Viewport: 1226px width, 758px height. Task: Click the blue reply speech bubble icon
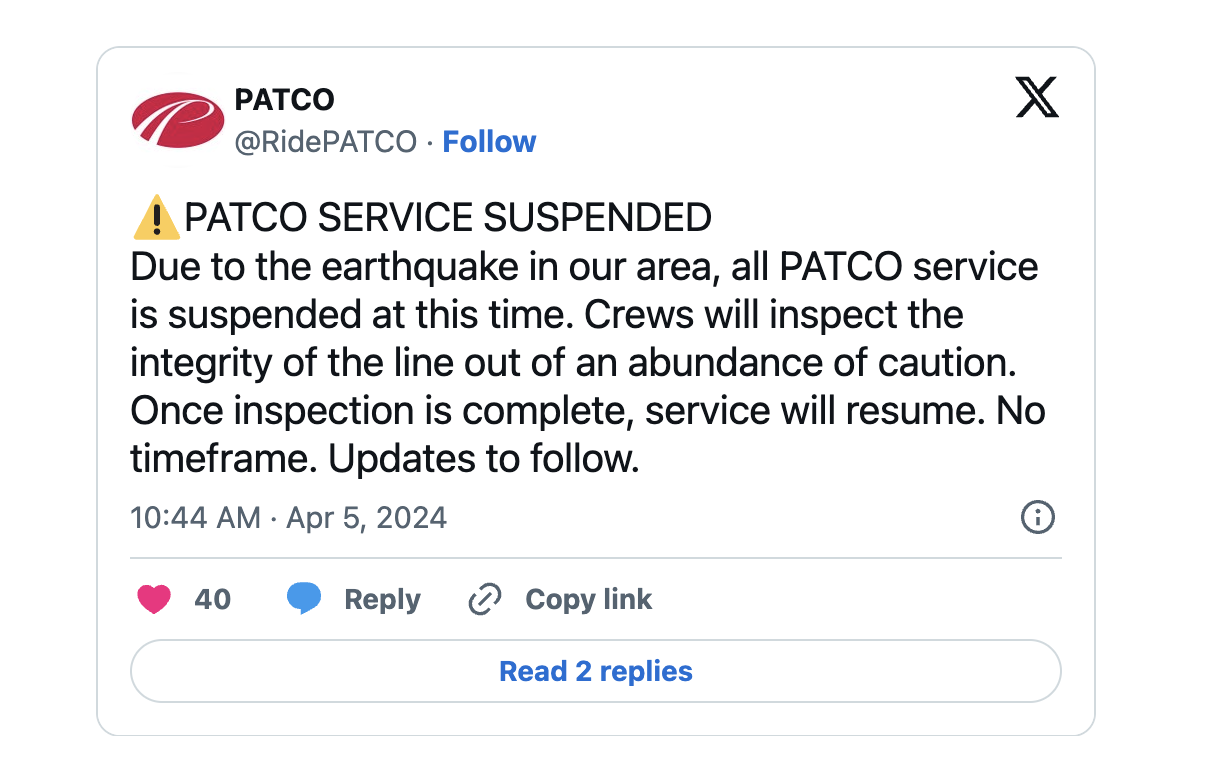(x=304, y=599)
